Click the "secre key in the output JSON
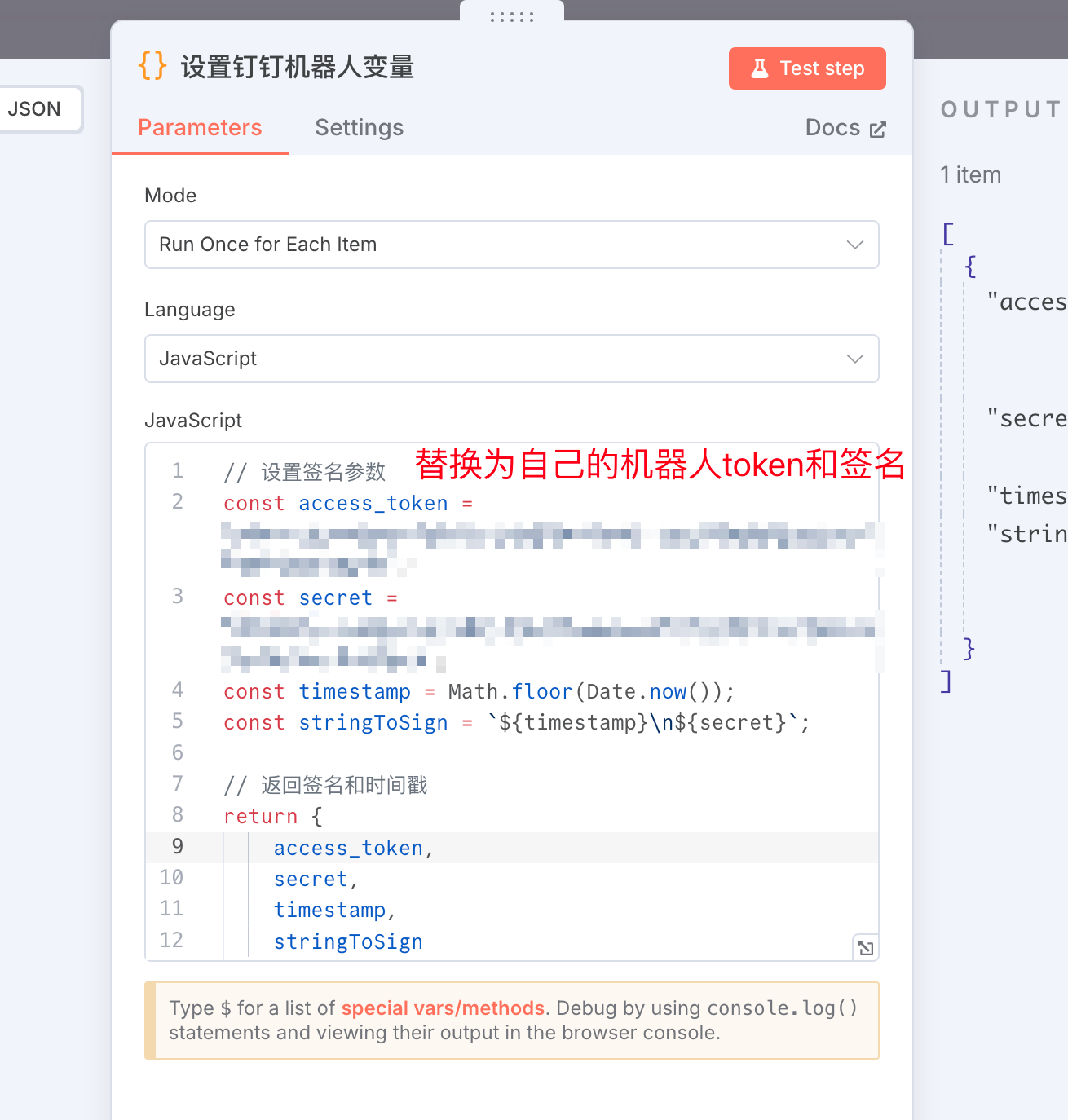This screenshot has height=1120, width=1068. (x=1026, y=419)
